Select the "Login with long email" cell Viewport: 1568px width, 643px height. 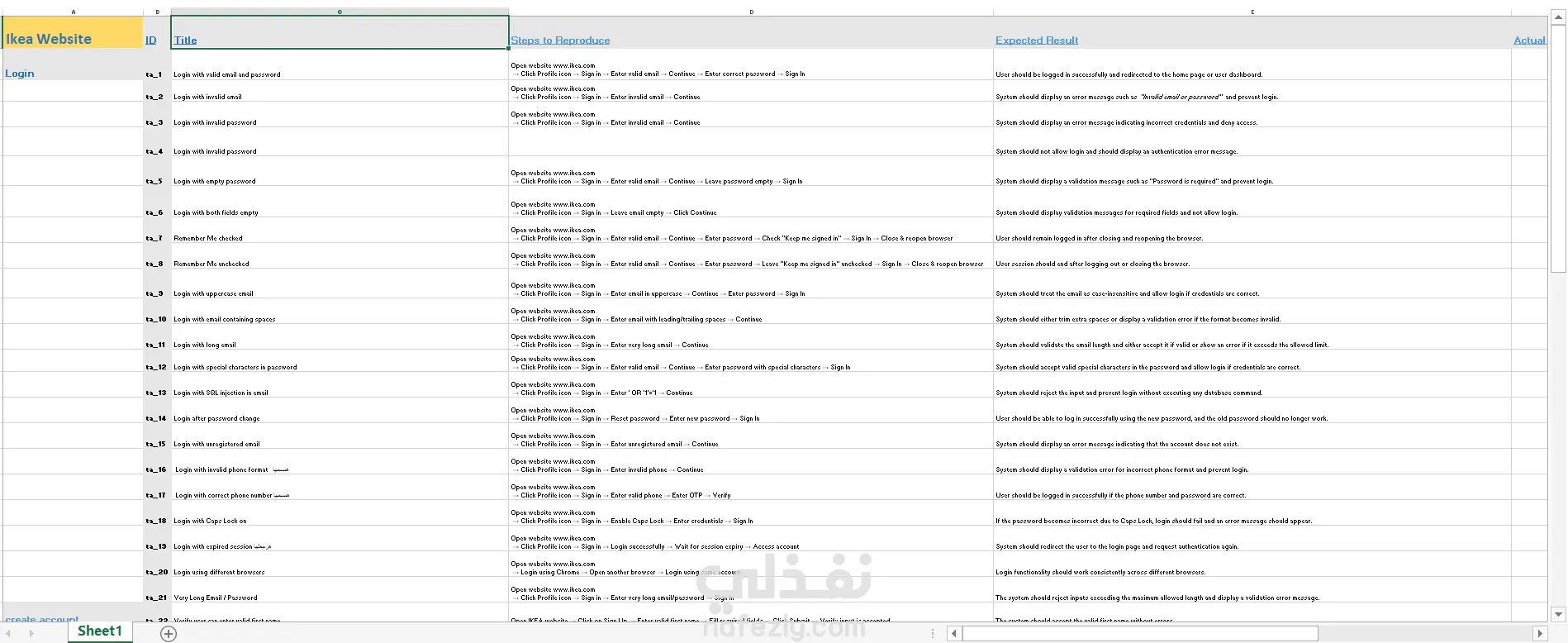click(x=340, y=336)
